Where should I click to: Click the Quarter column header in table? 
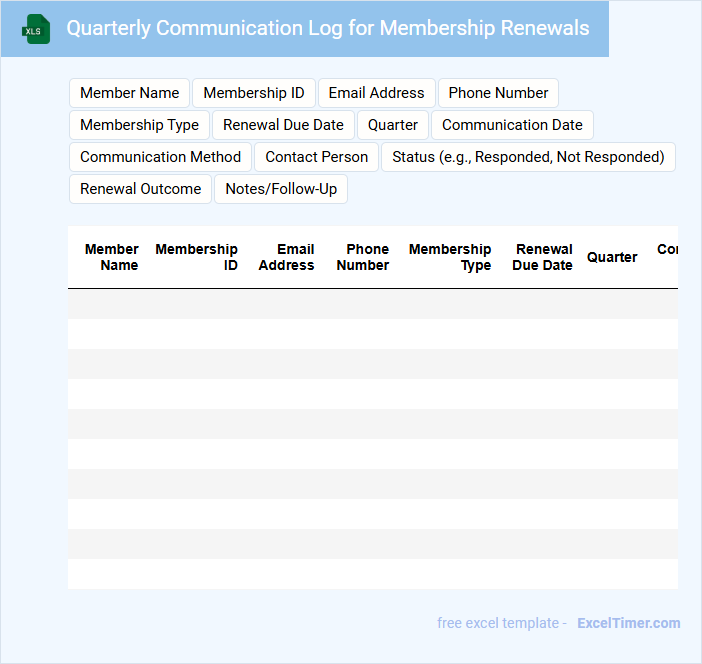pos(612,257)
